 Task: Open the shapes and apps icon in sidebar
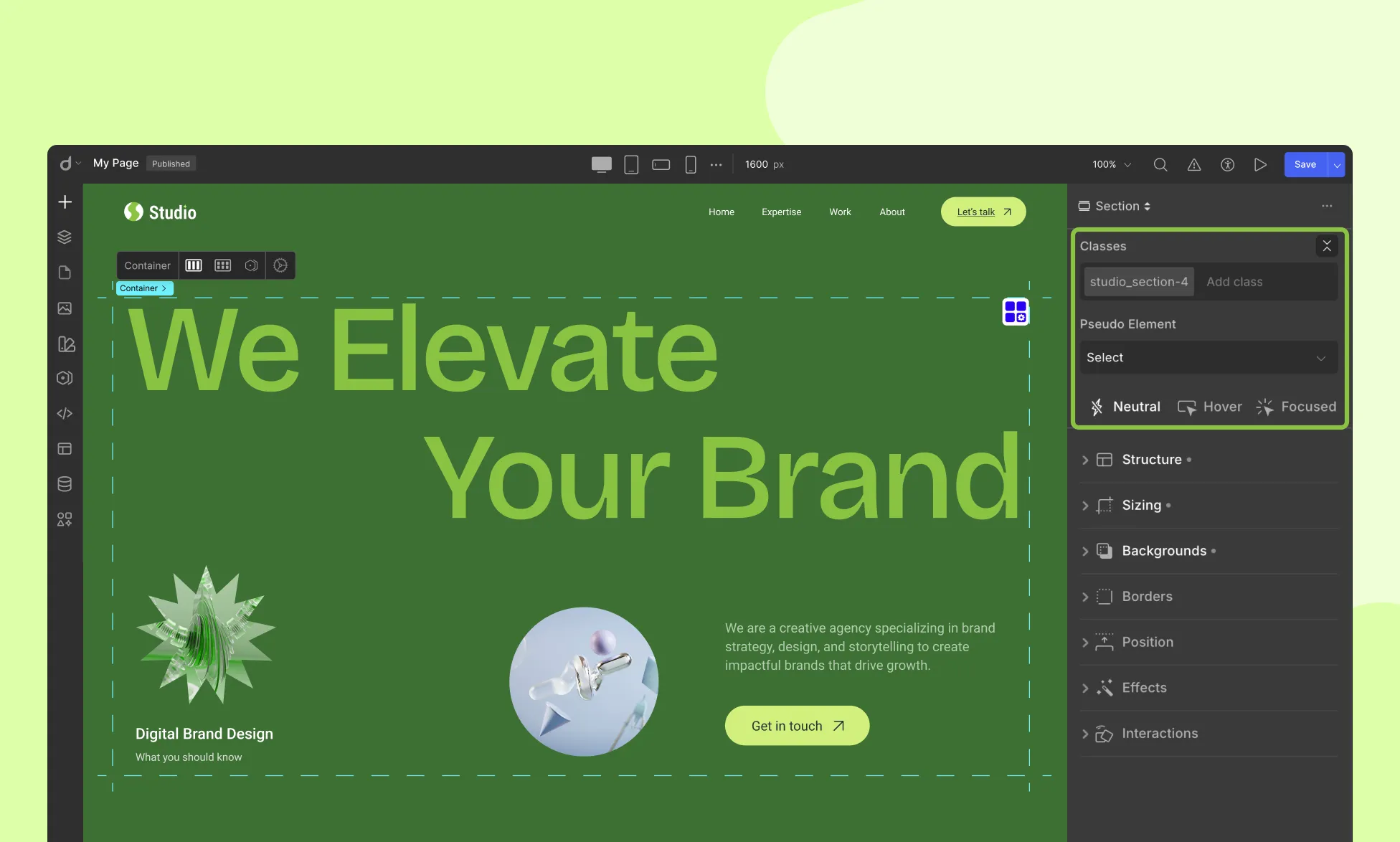65,519
